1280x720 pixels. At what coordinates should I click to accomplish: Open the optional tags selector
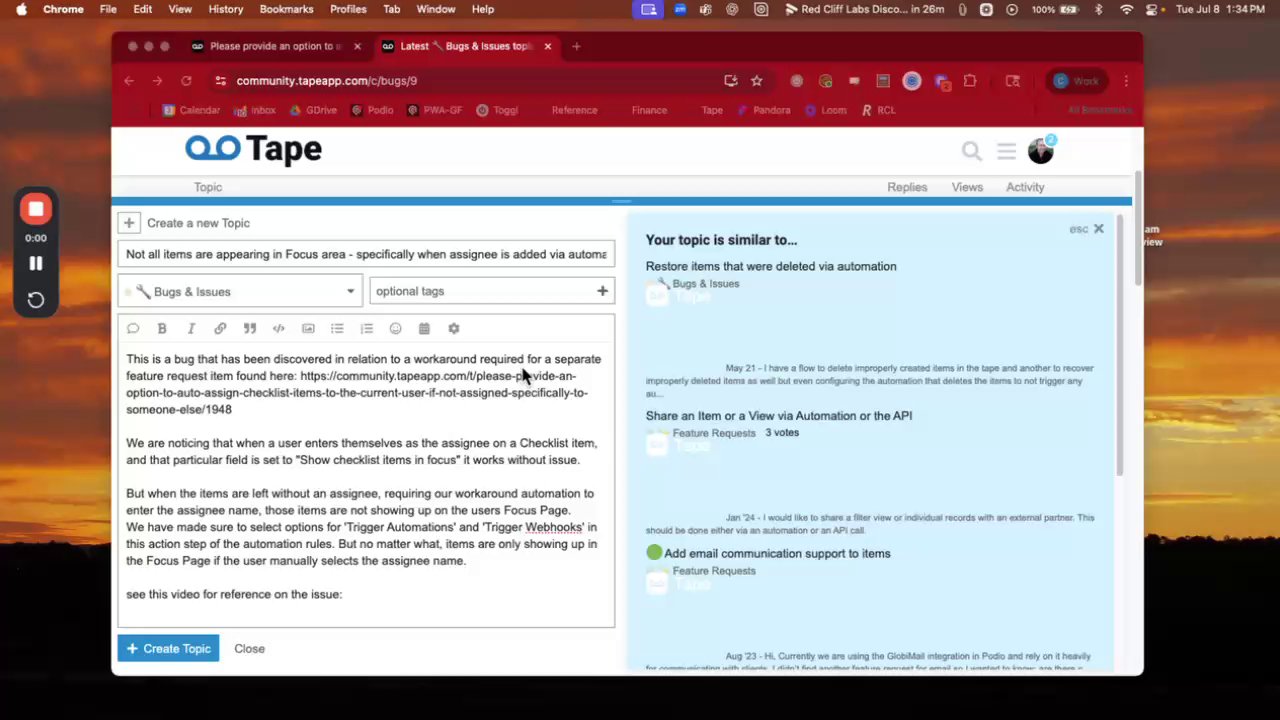coord(492,291)
